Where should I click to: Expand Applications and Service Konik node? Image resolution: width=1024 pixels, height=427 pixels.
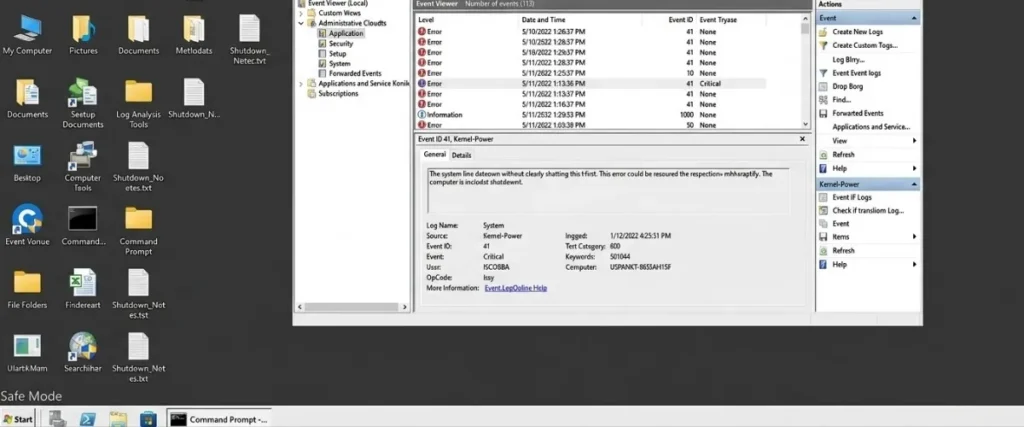pyautogui.click(x=301, y=84)
